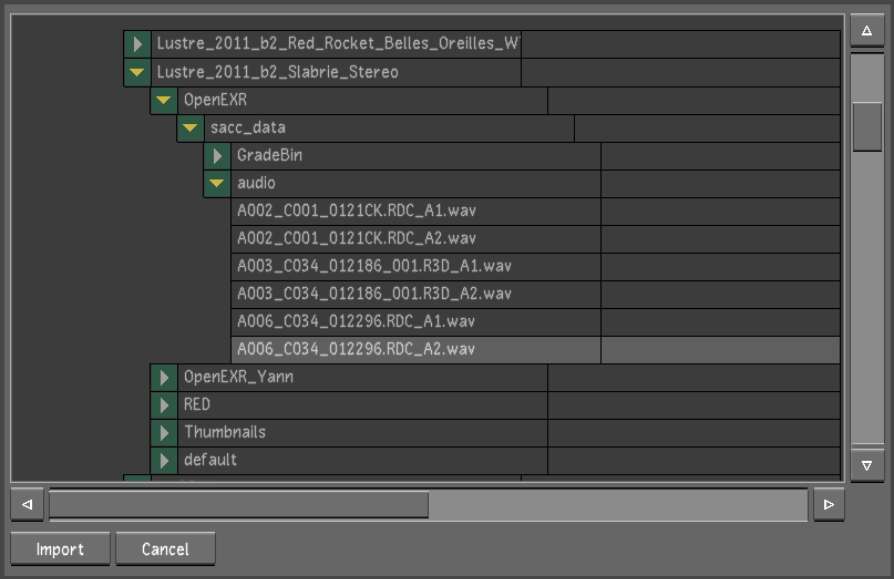Click the GradeBin row label
Screen dimensions: 894x579
270,156
